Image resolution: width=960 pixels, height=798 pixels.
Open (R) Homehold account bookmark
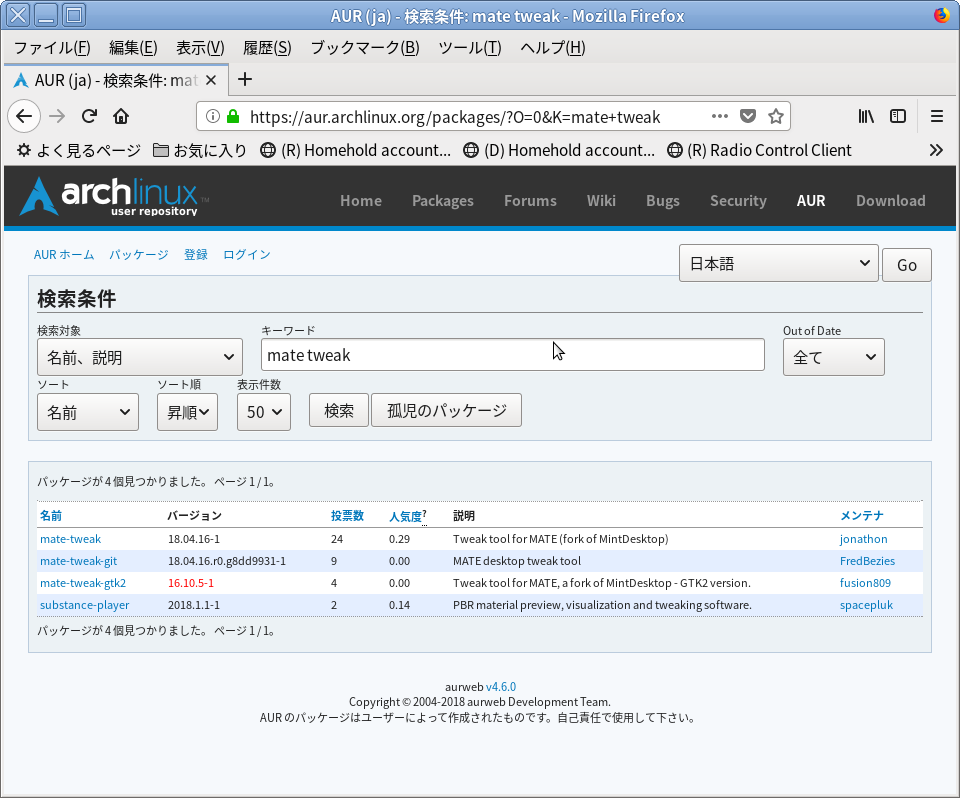point(356,150)
